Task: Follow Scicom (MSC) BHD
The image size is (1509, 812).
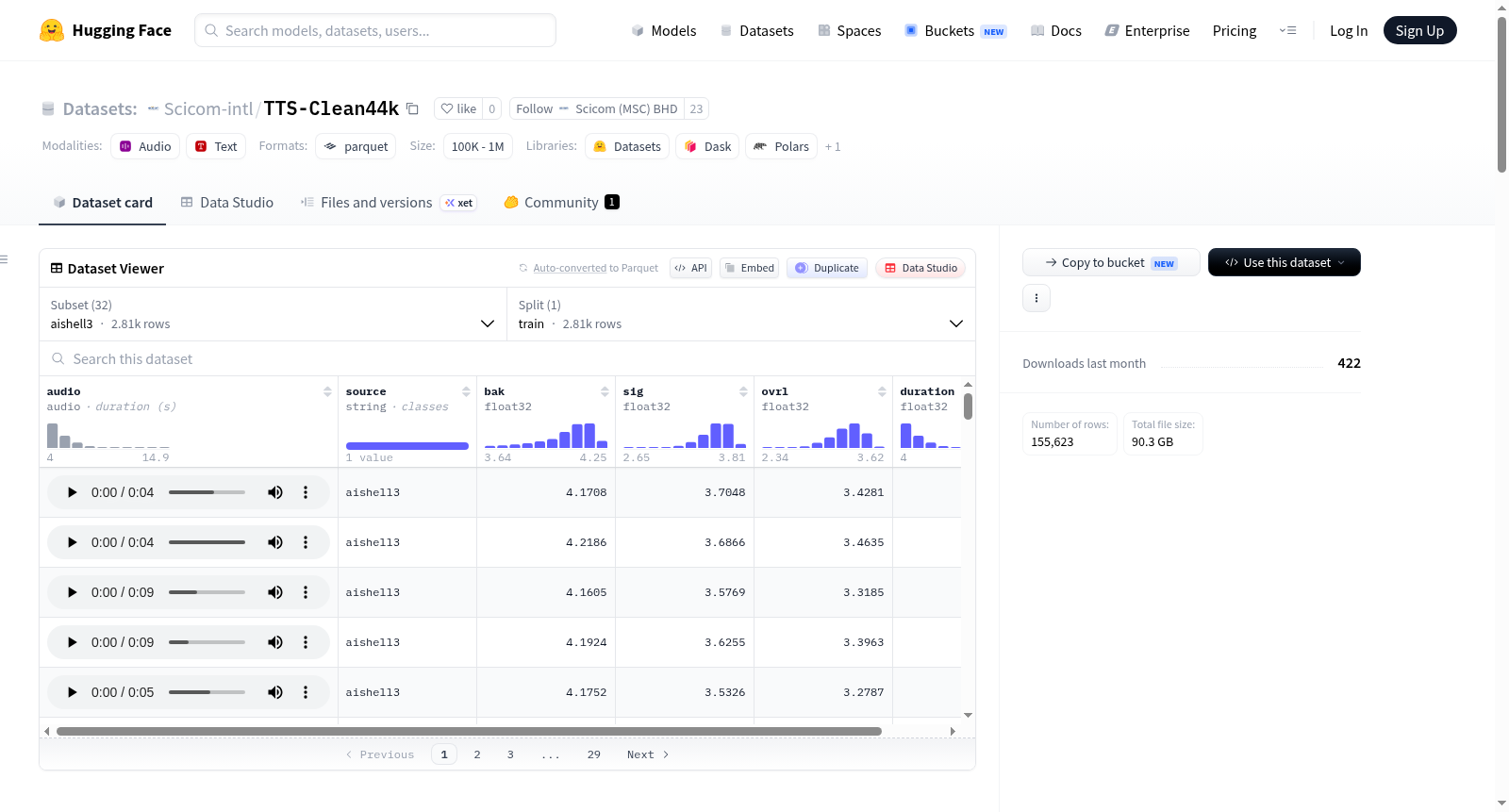Action: click(597, 108)
